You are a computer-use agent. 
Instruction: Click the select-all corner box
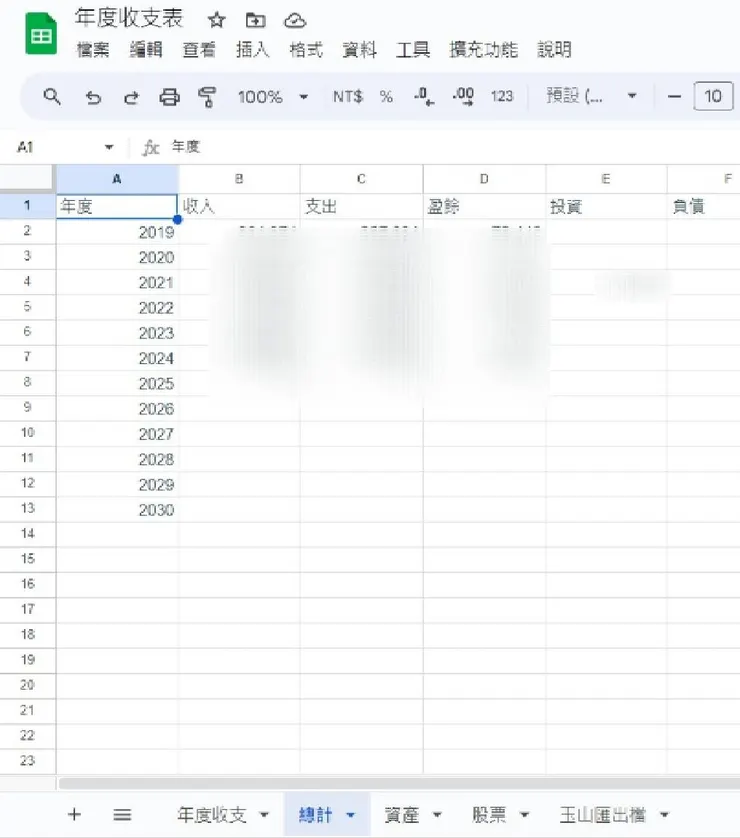pyautogui.click(x=27, y=179)
